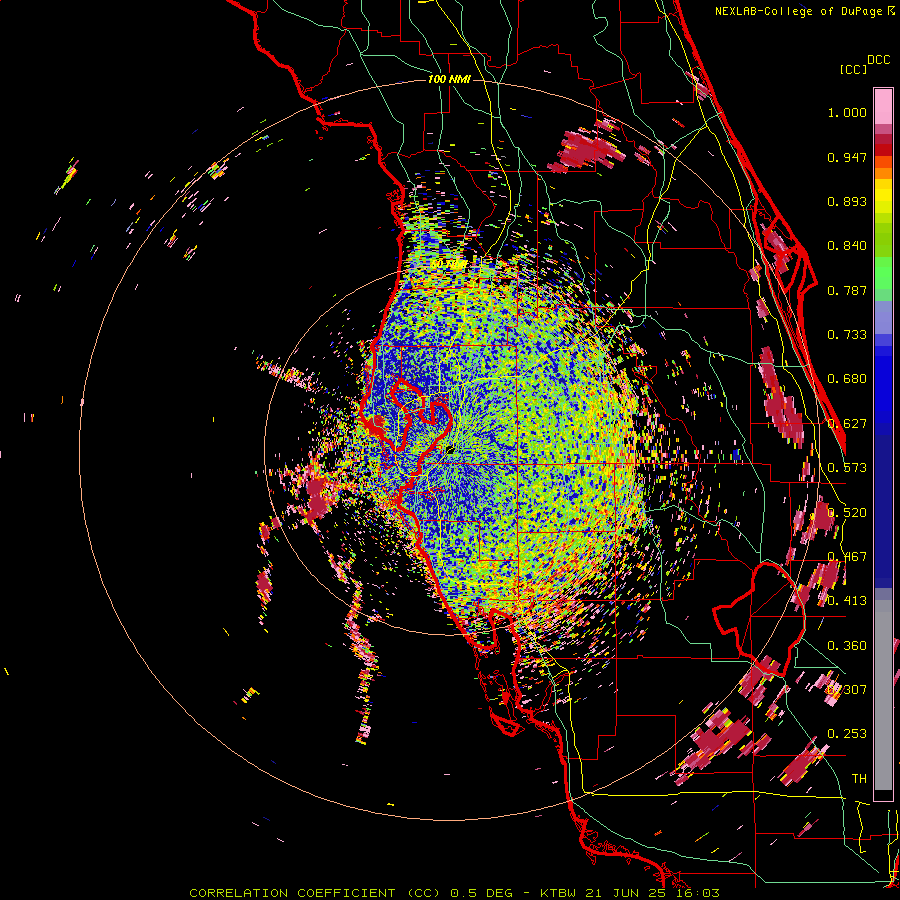Select the 0.520 scale value
The height and width of the screenshot is (900, 900).
(x=847, y=513)
